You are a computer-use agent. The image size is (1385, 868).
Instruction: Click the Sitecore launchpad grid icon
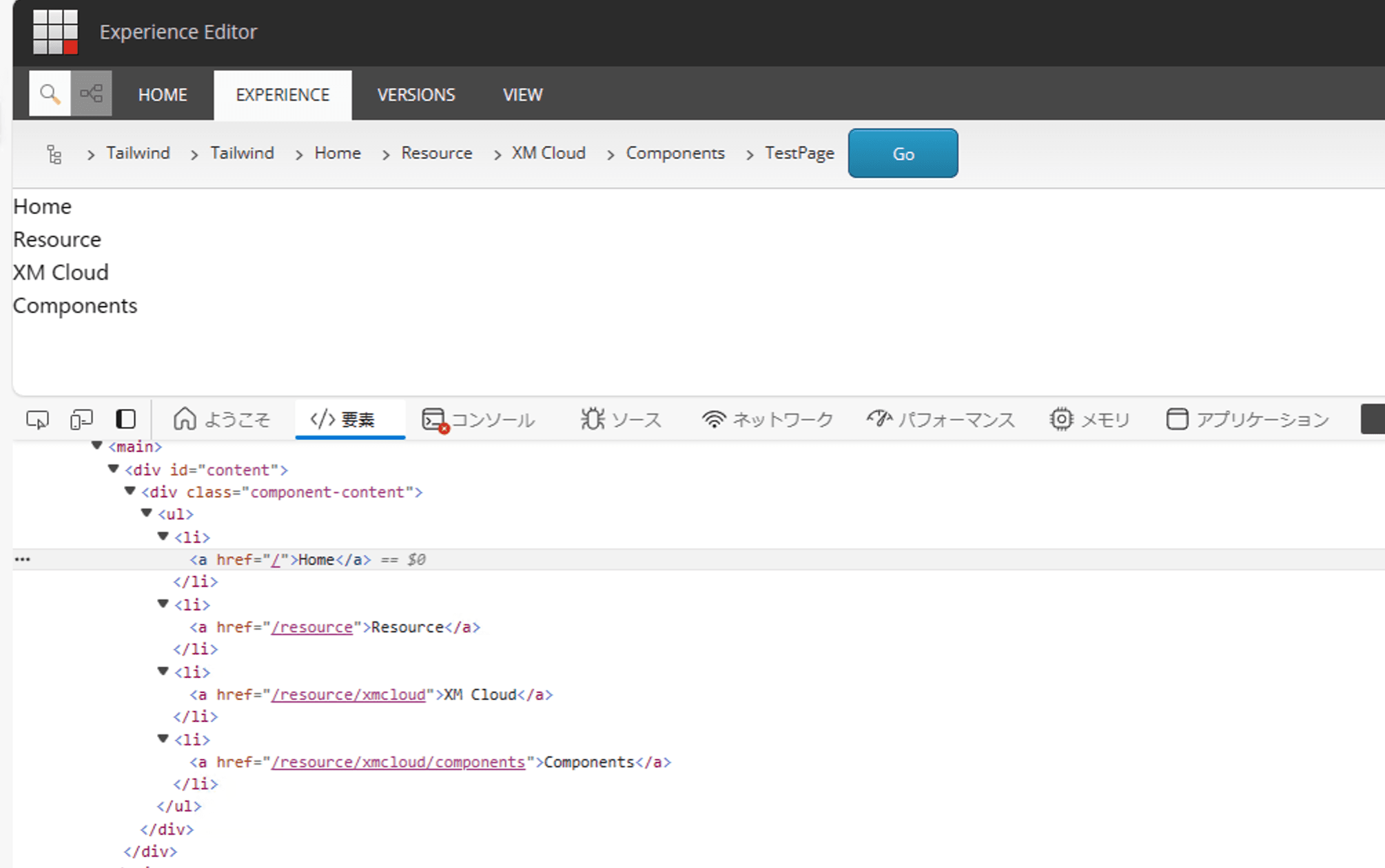(55, 32)
